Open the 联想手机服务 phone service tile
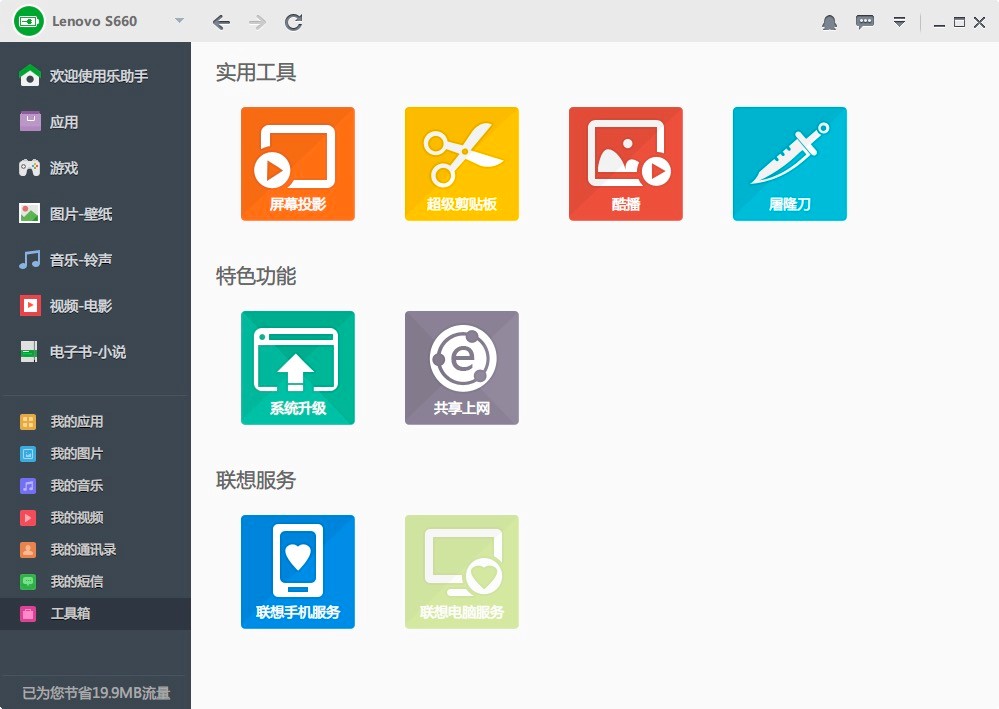Viewport: 999px width, 709px height. coord(298,571)
